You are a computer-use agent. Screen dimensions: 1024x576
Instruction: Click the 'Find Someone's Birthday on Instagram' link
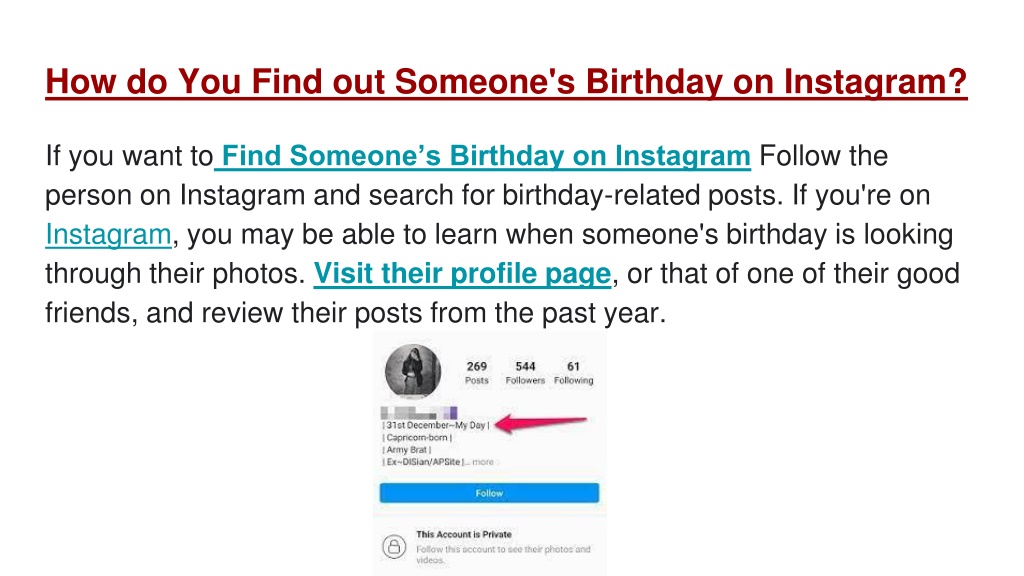483,156
